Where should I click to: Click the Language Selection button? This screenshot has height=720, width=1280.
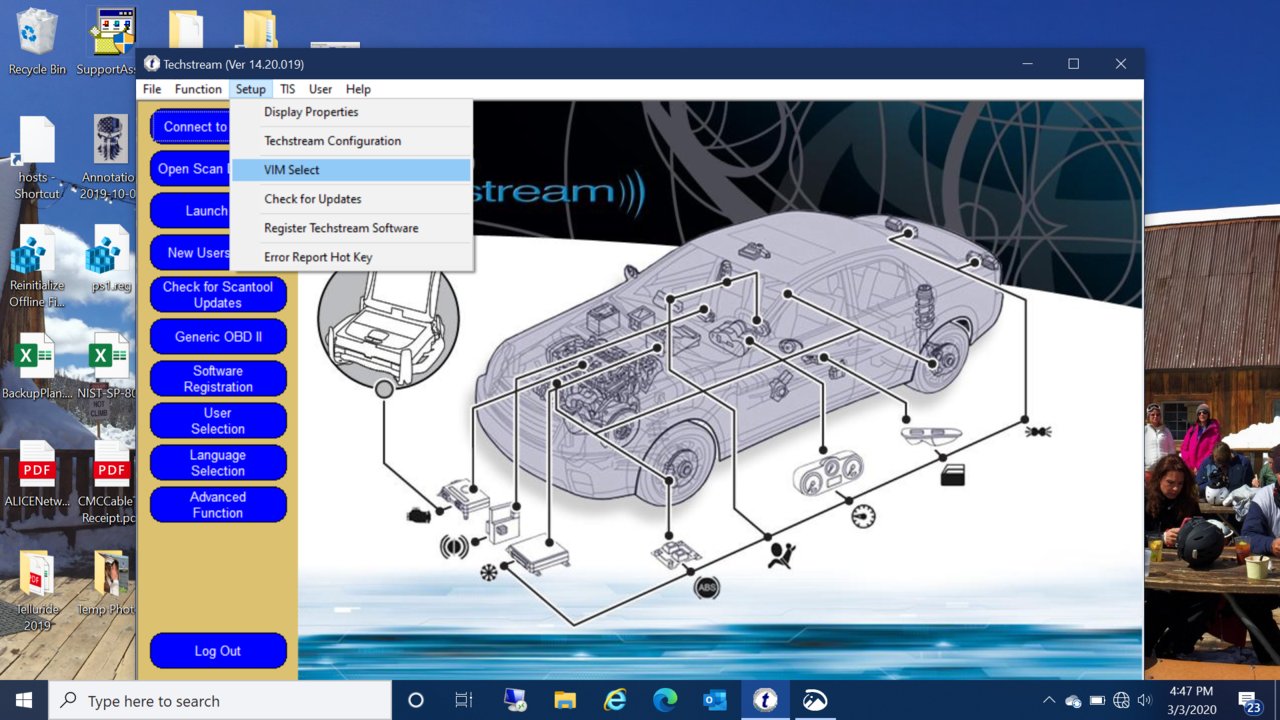218,463
